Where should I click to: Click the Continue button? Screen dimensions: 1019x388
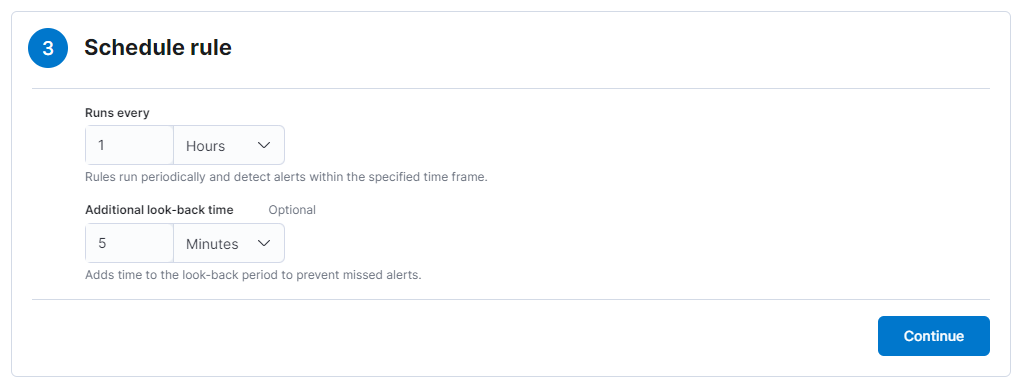click(933, 336)
